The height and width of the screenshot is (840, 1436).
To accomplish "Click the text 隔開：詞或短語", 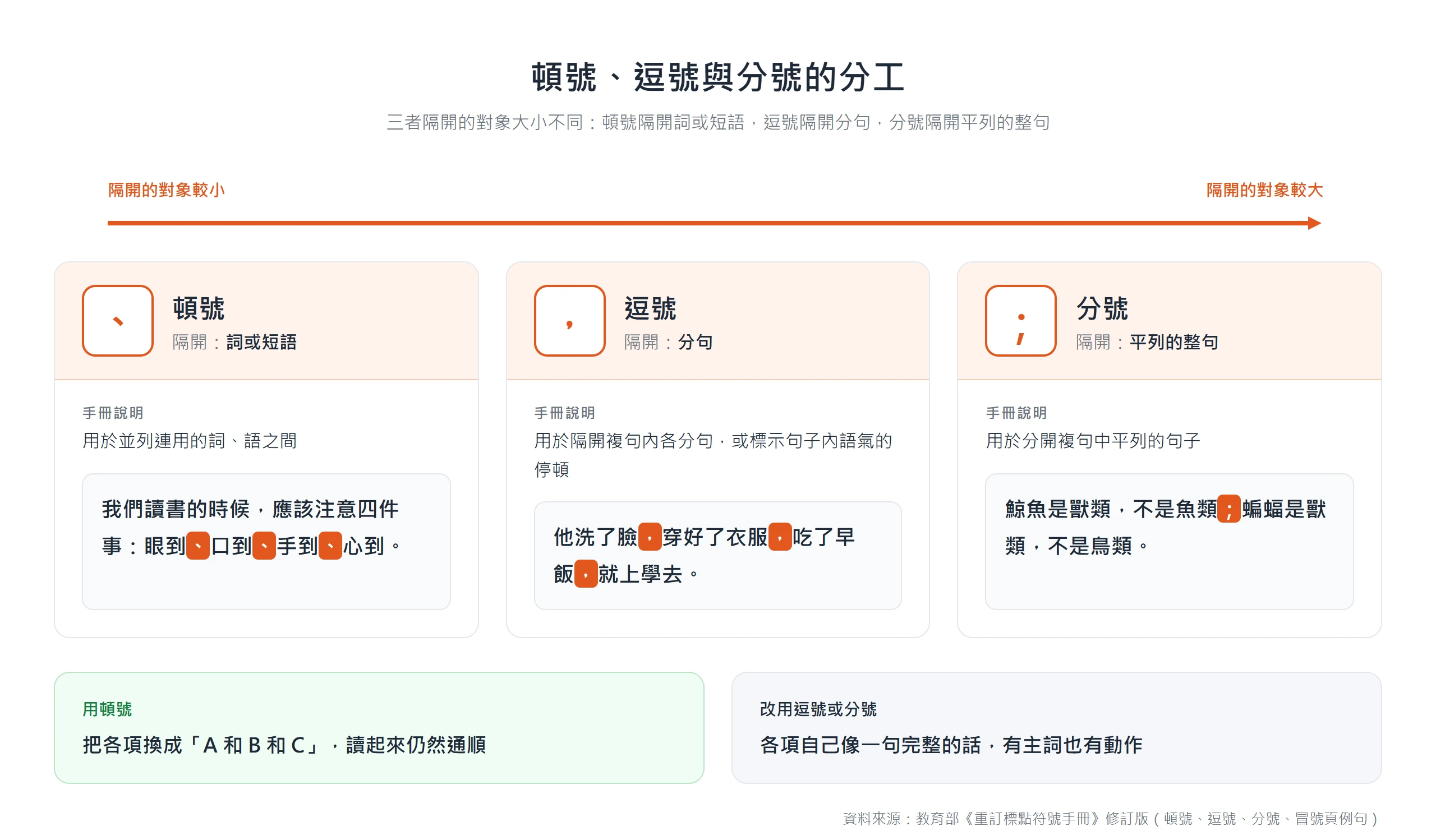I will pos(235,341).
